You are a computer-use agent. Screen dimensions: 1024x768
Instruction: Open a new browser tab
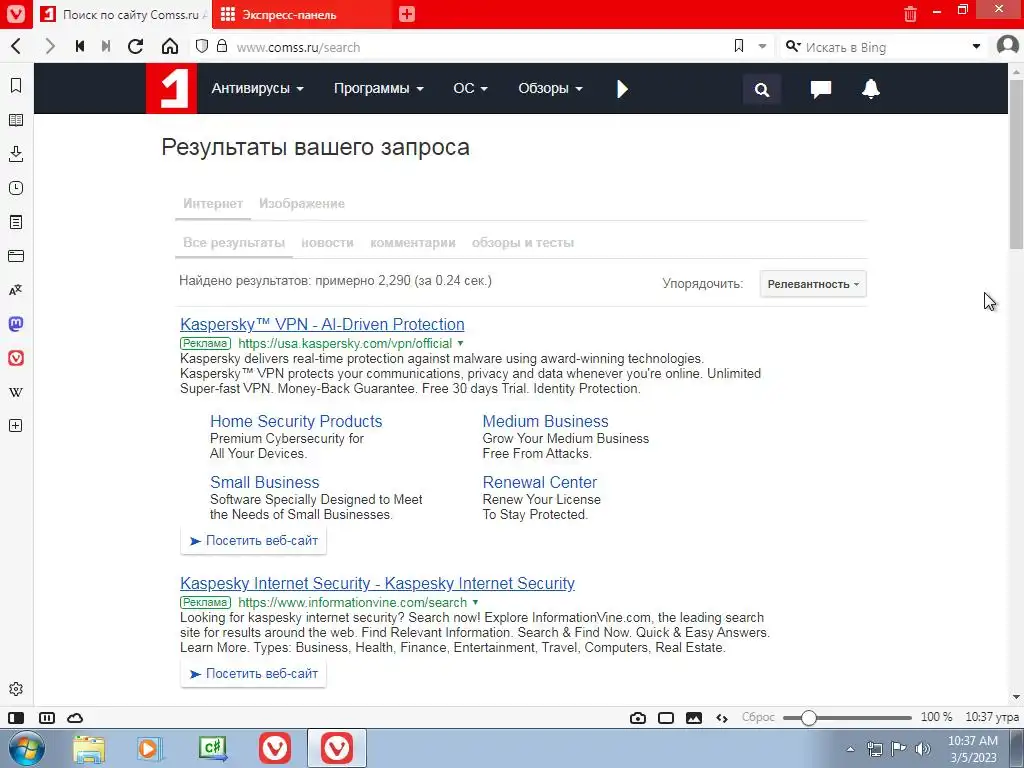[x=407, y=14]
